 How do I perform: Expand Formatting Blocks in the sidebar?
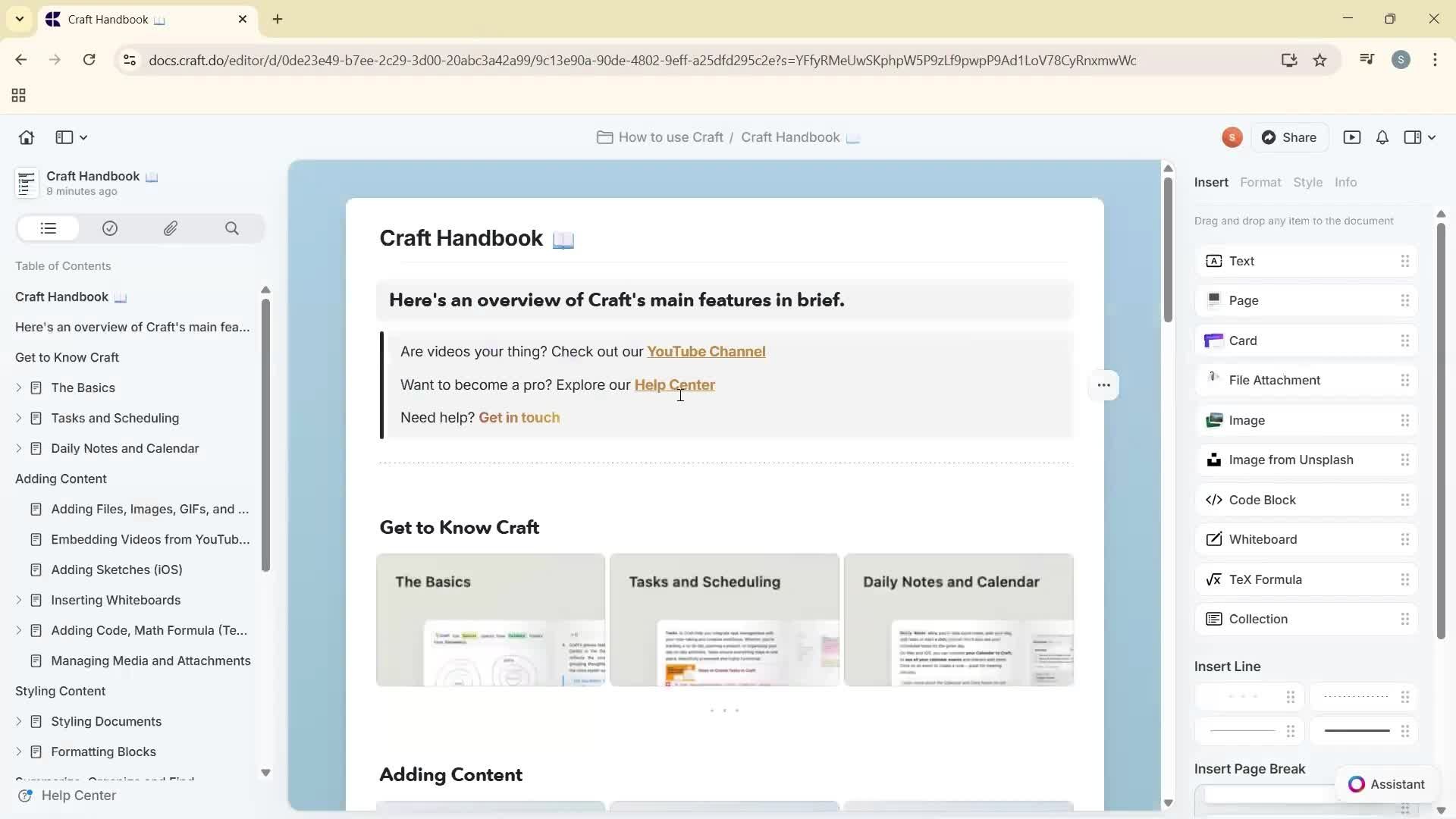18,752
